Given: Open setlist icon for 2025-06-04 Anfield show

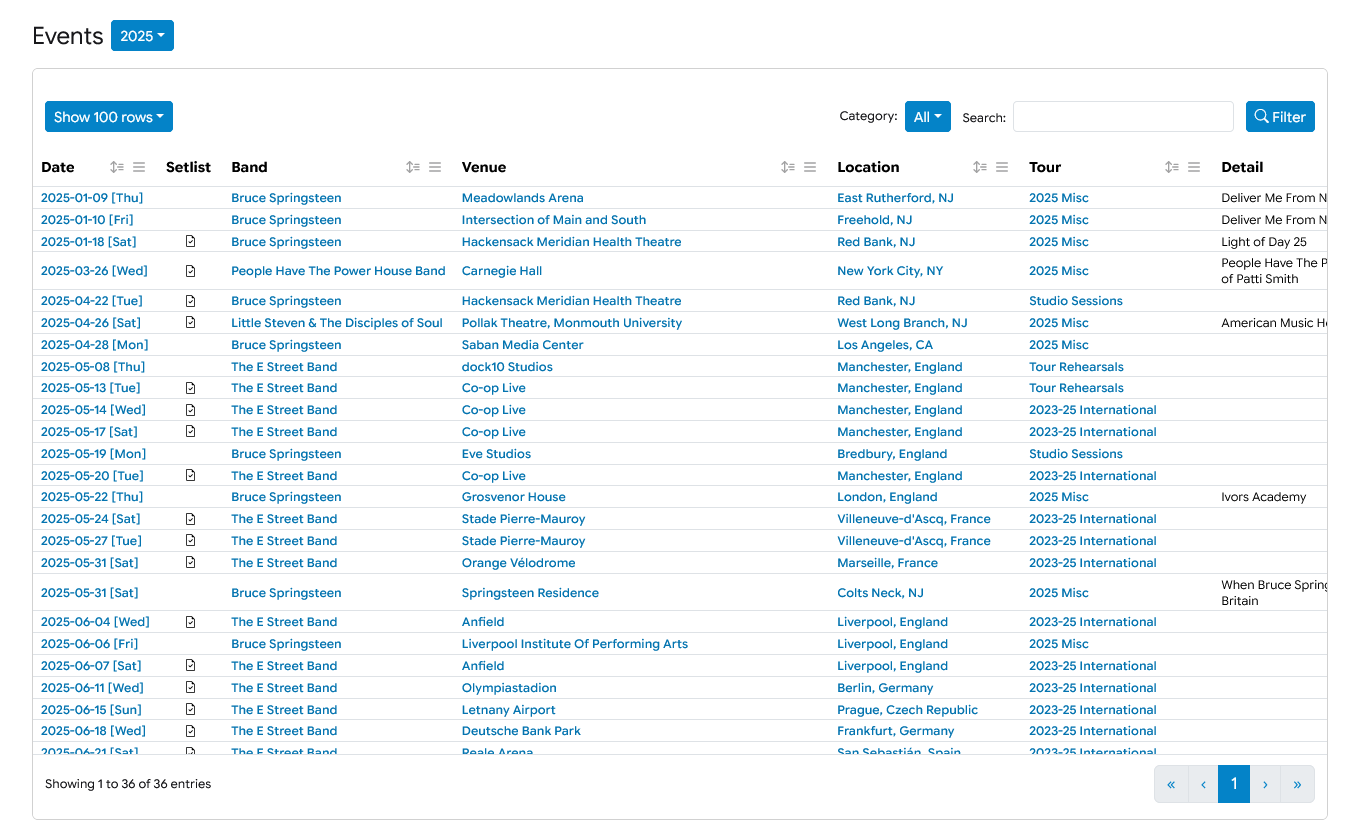Looking at the screenshot, I should tap(190, 622).
